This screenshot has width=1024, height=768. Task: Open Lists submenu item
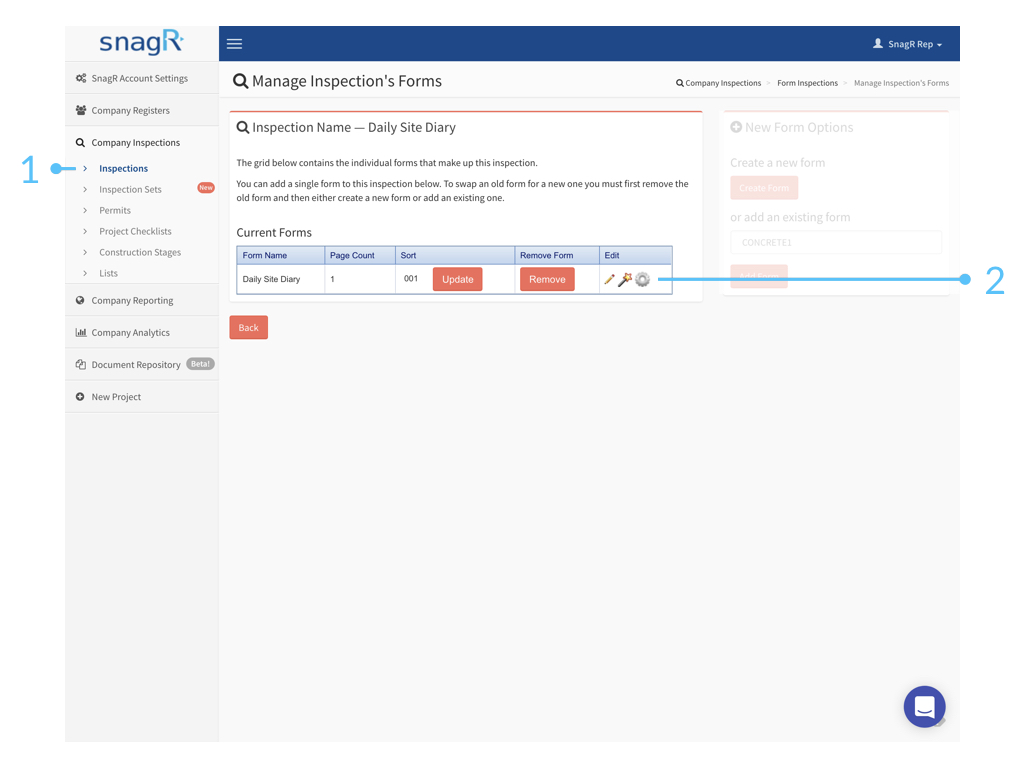[x=108, y=273]
